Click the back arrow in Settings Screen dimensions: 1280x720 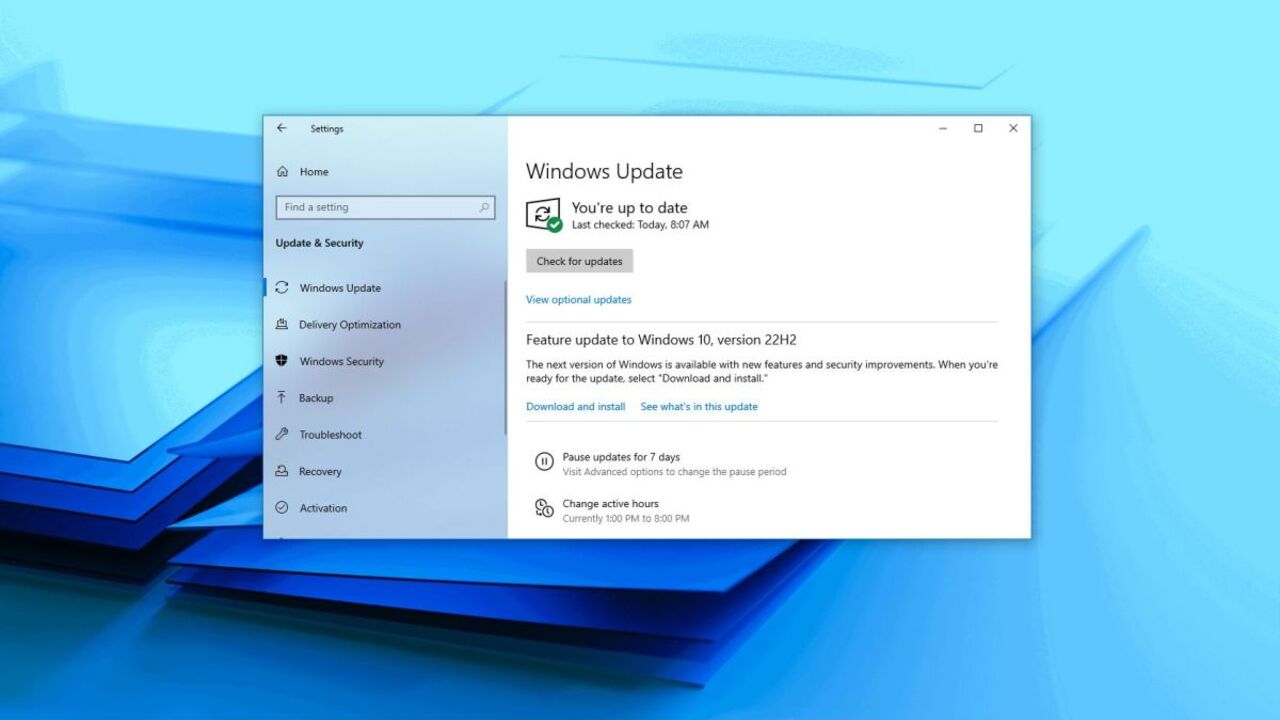pyautogui.click(x=282, y=128)
